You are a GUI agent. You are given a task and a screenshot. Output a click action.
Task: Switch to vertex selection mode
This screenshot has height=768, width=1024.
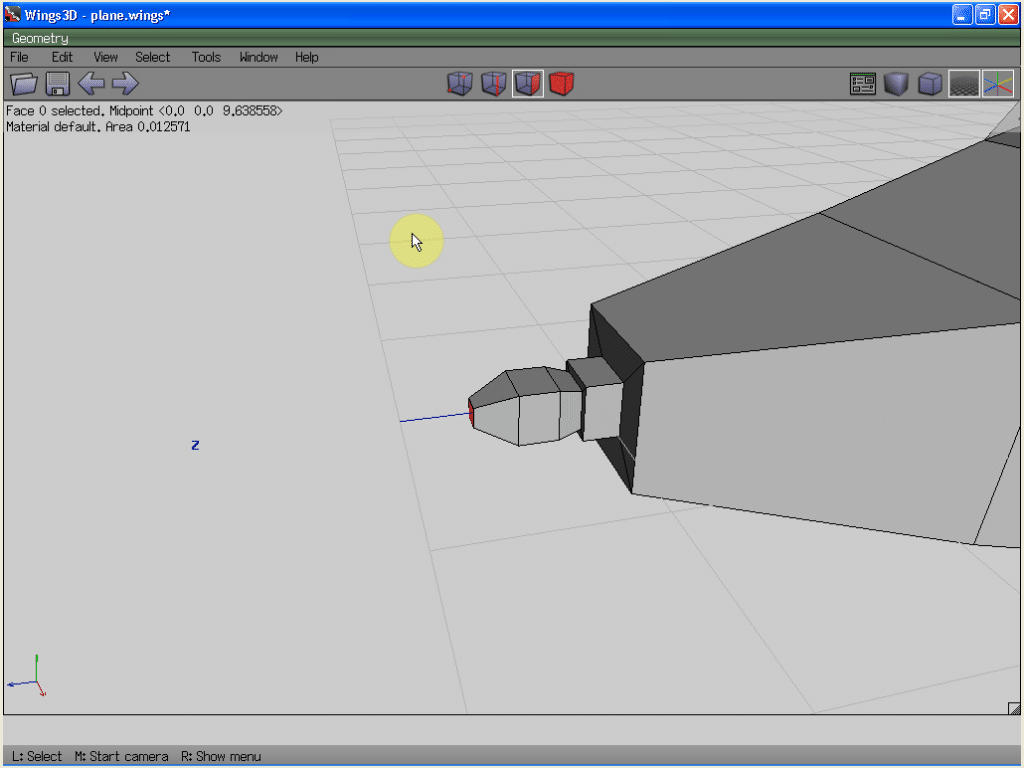pos(459,84)
